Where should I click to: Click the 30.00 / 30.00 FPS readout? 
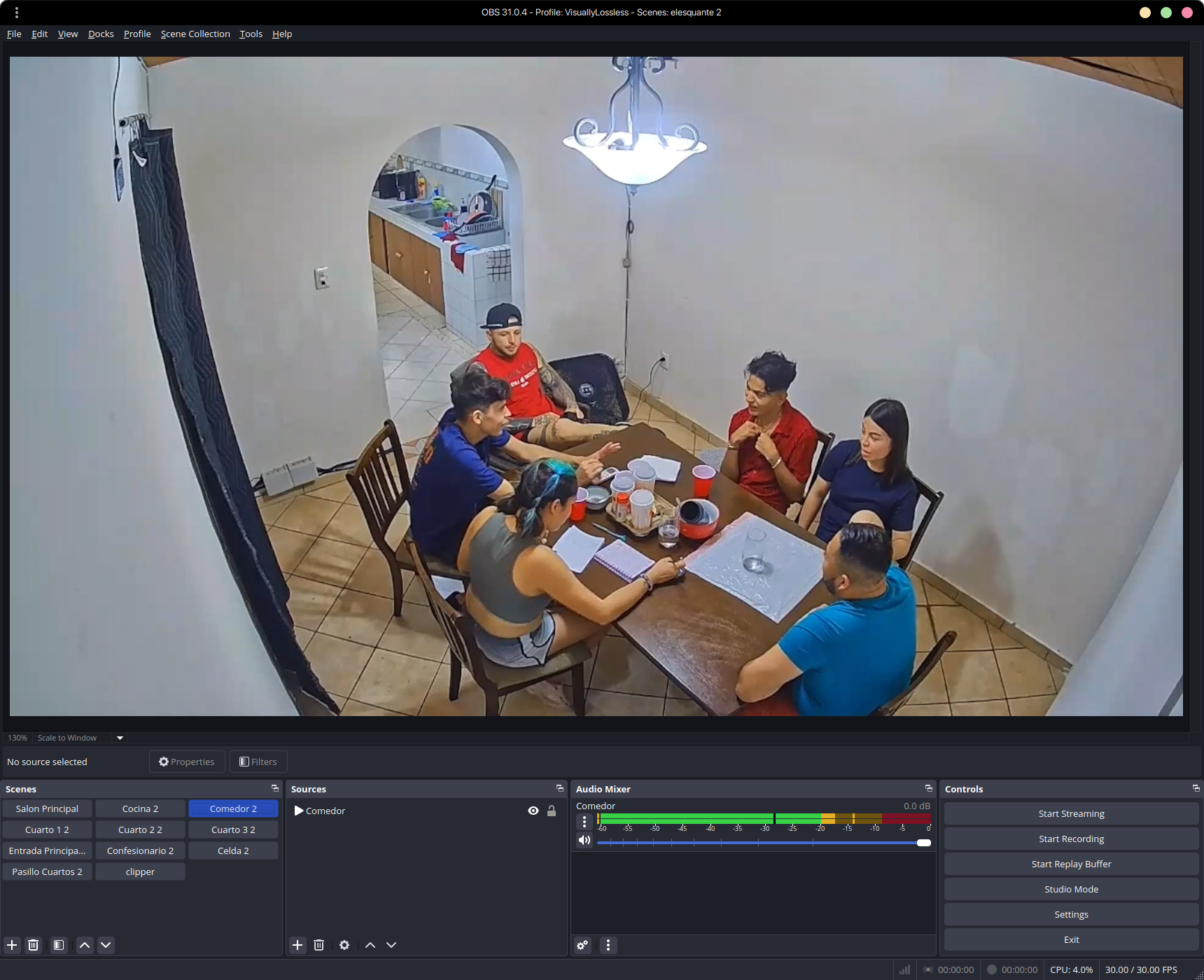[x=1141, y=969]
